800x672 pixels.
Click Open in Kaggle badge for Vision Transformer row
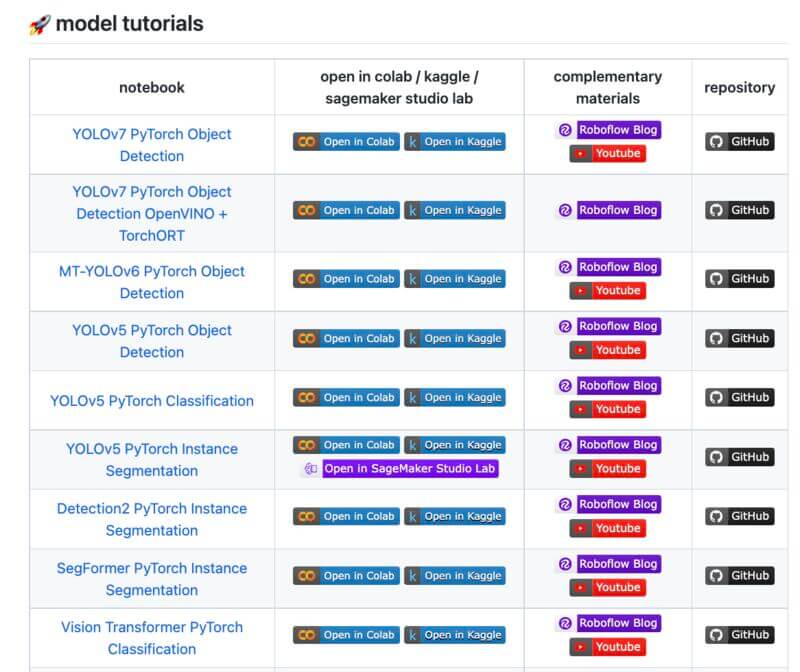(x=455, y=635)
